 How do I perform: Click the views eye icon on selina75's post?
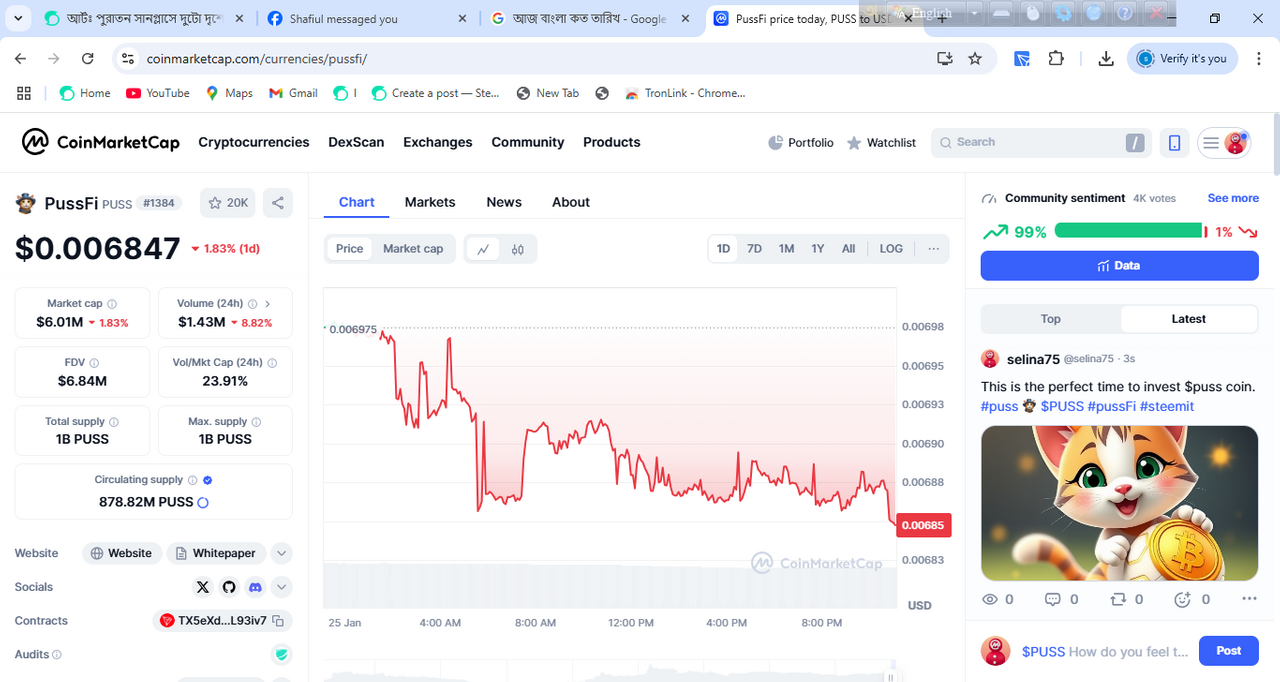point(990,599)
